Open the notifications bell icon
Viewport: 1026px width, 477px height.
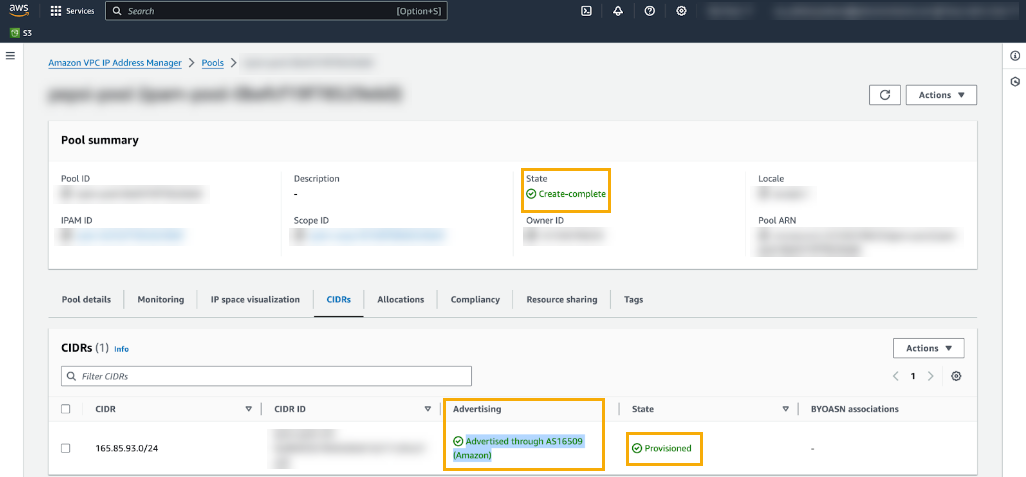(x=618, y=11)
